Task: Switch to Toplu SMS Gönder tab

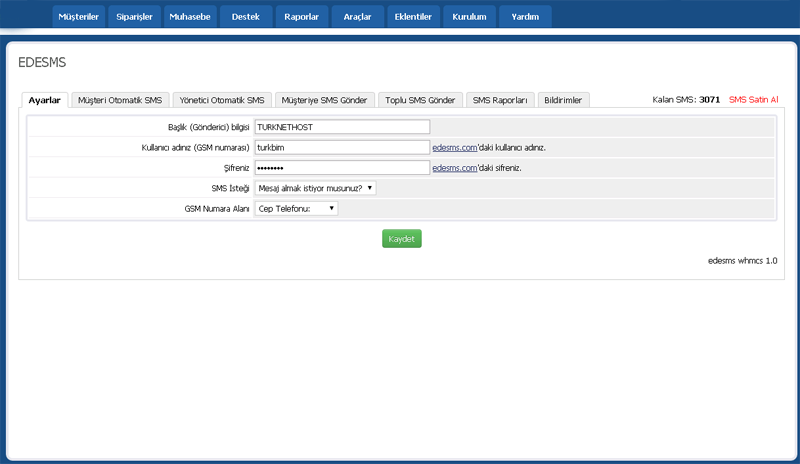Action: coord(420,100)
